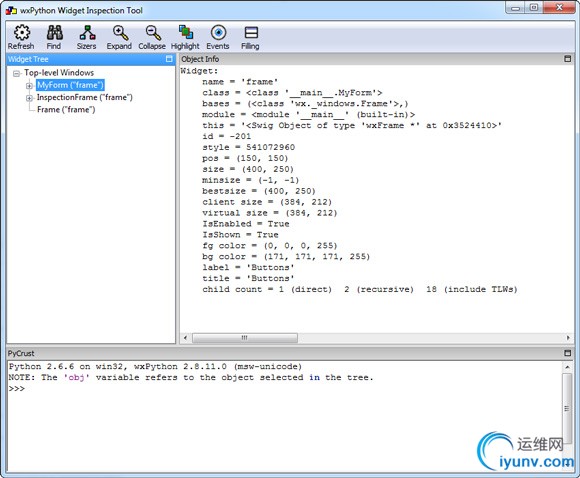Viewport: 580px width, 478px height.
Task: Maximize the PyCrust pane
Action: (567, 353)
